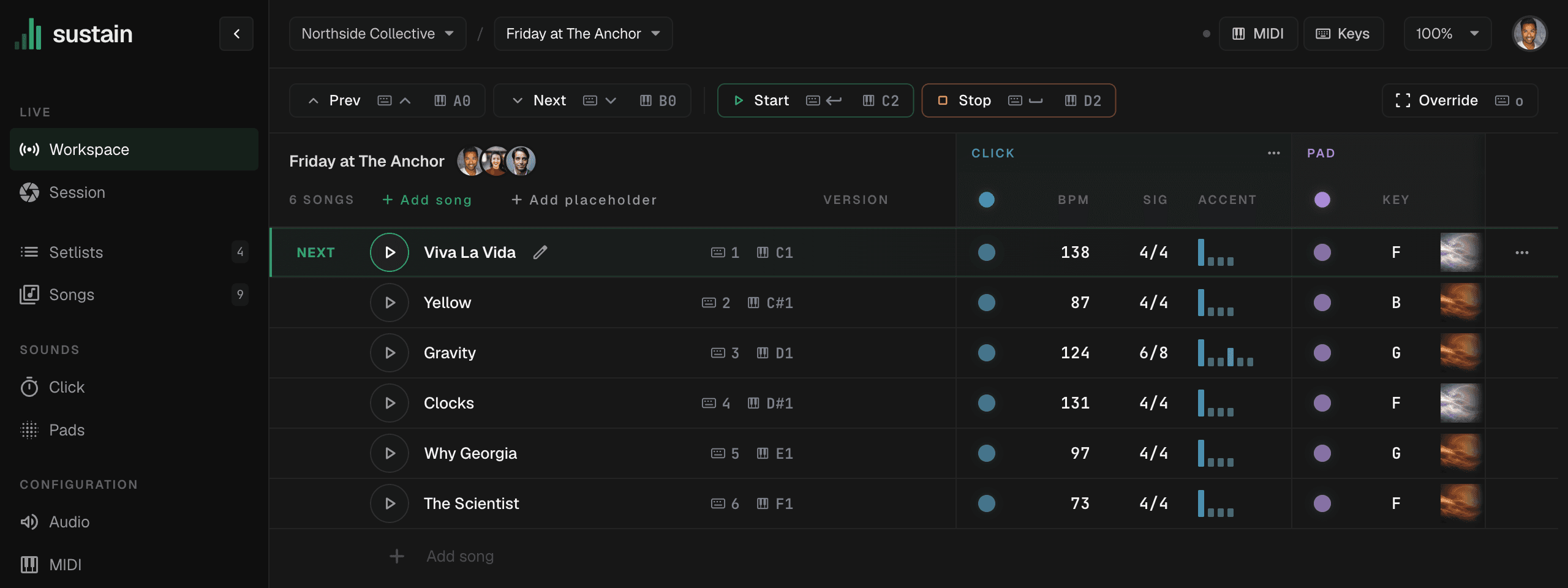Open Viva La Vida row more options
The image size is (1568, 588).
coord(1522,252)
